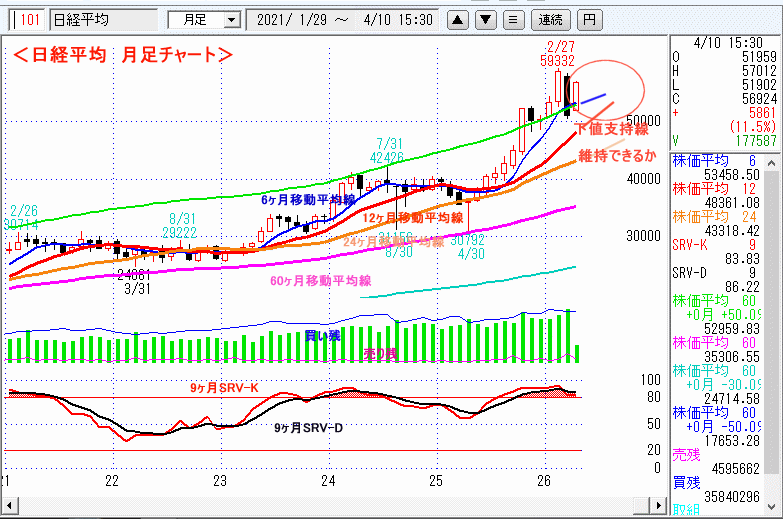Click the 9ヶ月SRV-D label
Image resolution: width=783 pixels, height=519 pixels.
point(309,428)
